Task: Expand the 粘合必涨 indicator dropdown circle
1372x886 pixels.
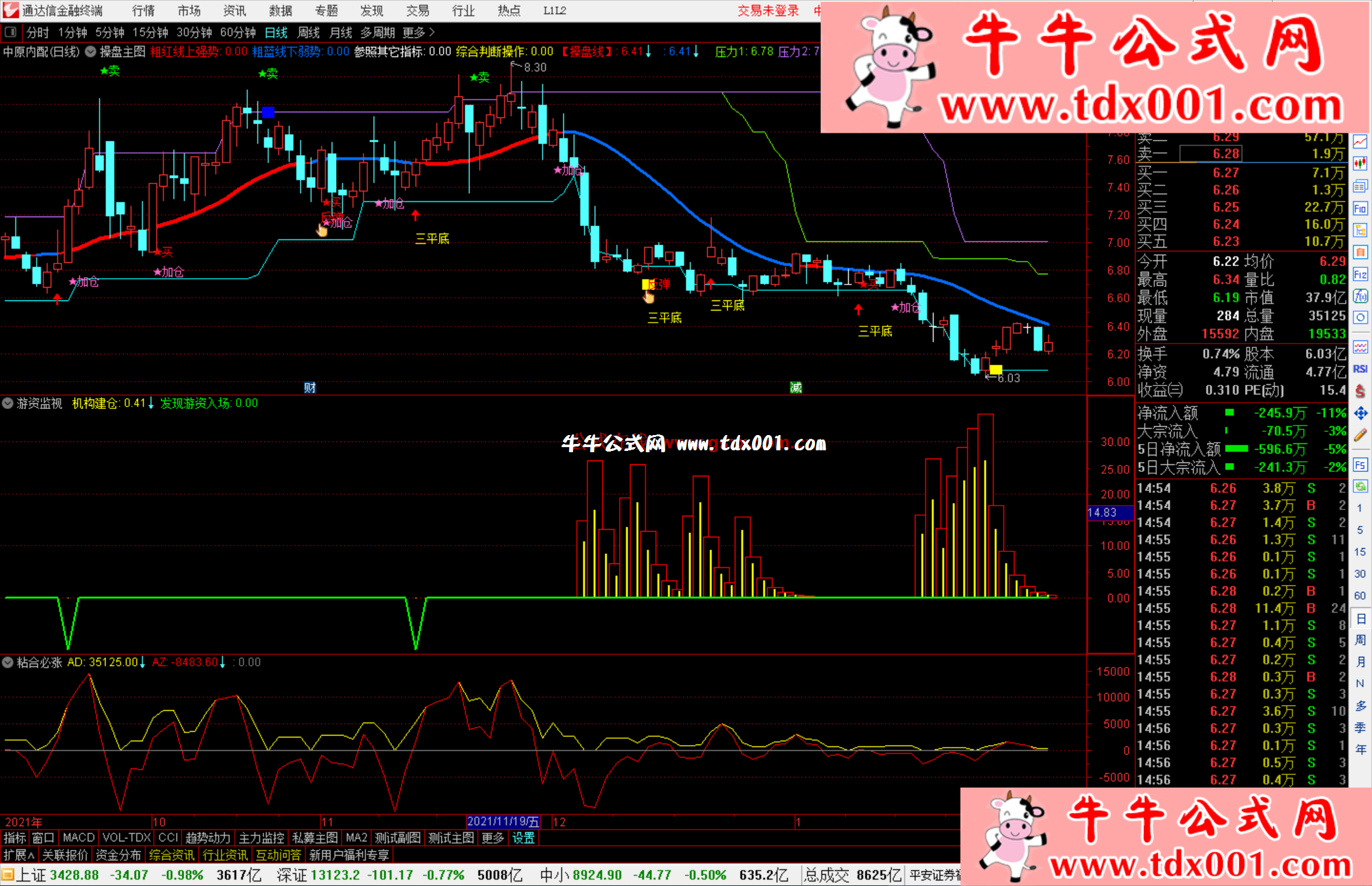Action: pos(8,662)
